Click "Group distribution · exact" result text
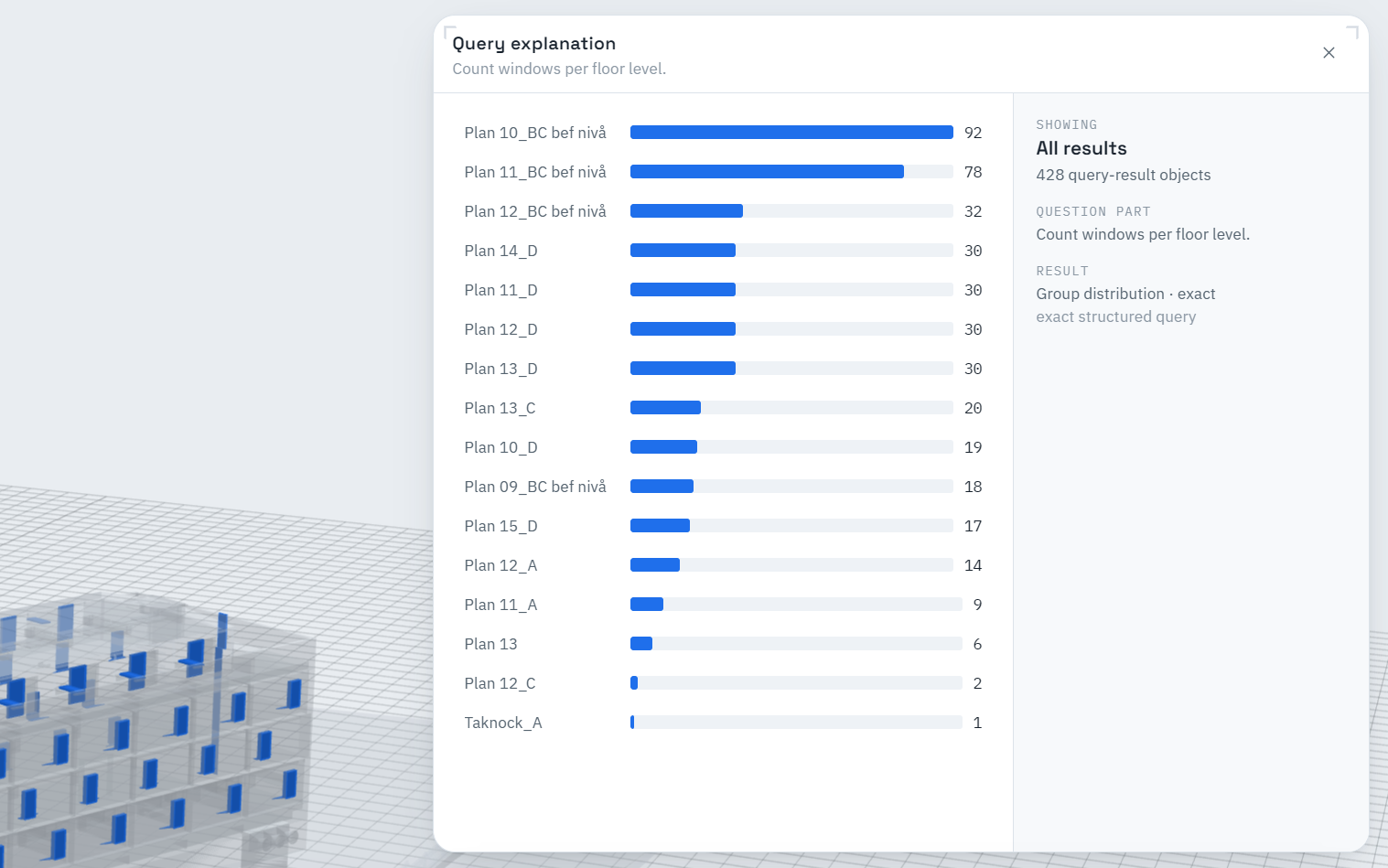Screen dimensions: 1388x868 click(x=1125, y=294)
